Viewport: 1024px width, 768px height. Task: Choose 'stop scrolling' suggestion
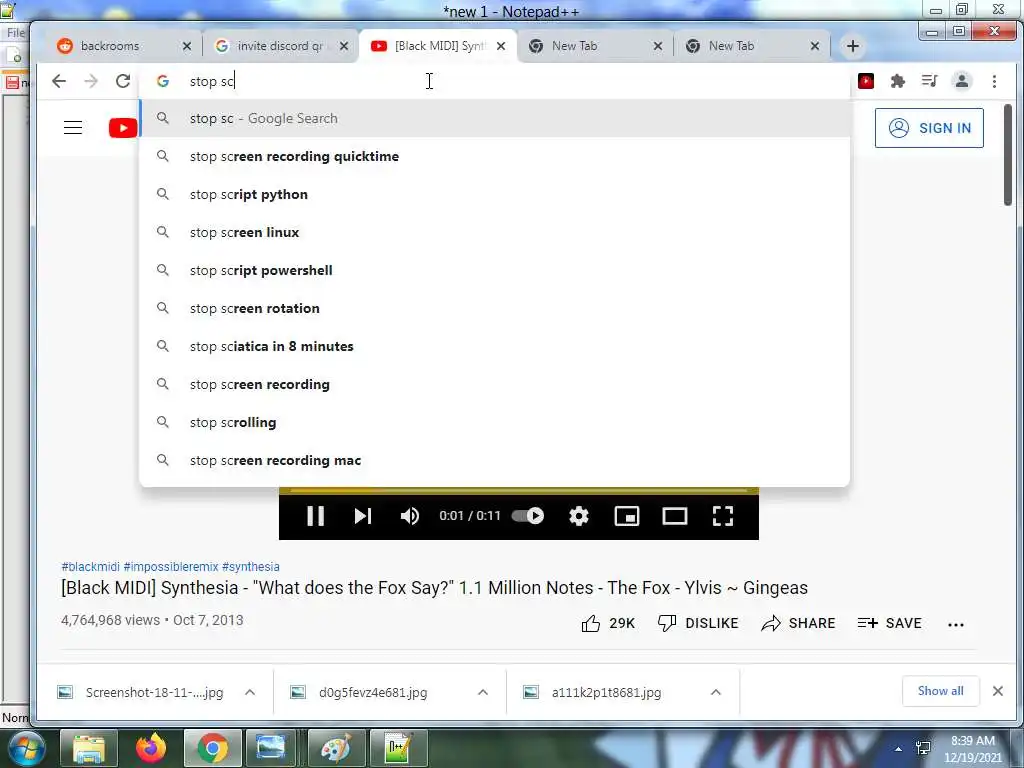point(495,423)
